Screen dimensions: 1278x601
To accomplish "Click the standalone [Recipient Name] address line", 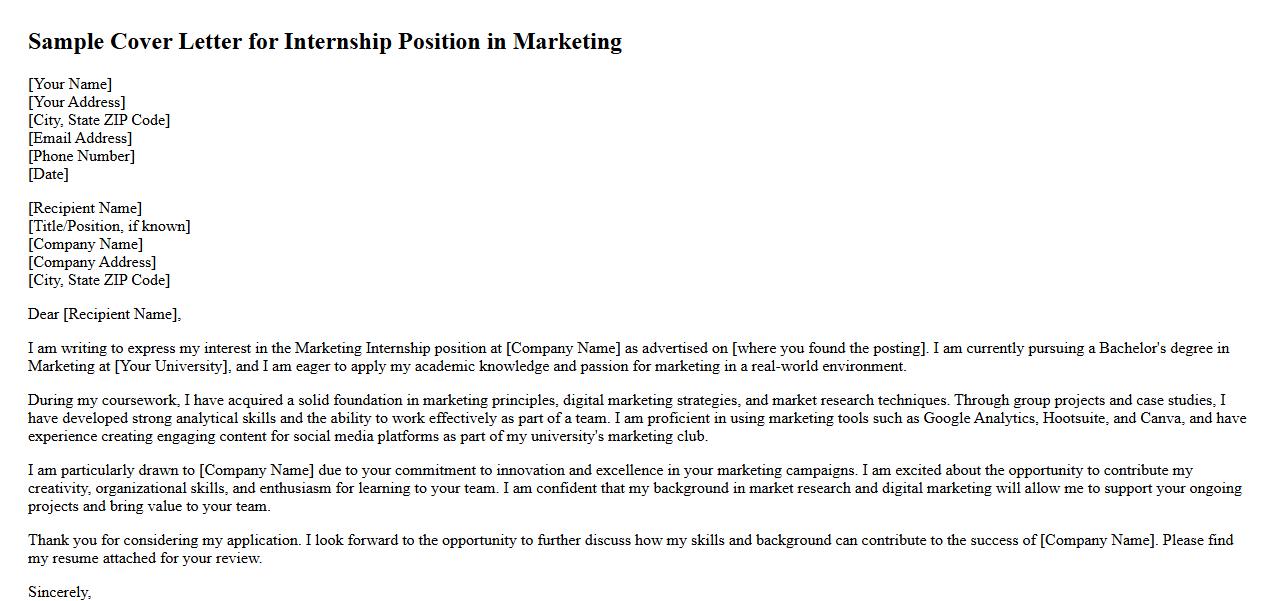I will pos(85,208).
